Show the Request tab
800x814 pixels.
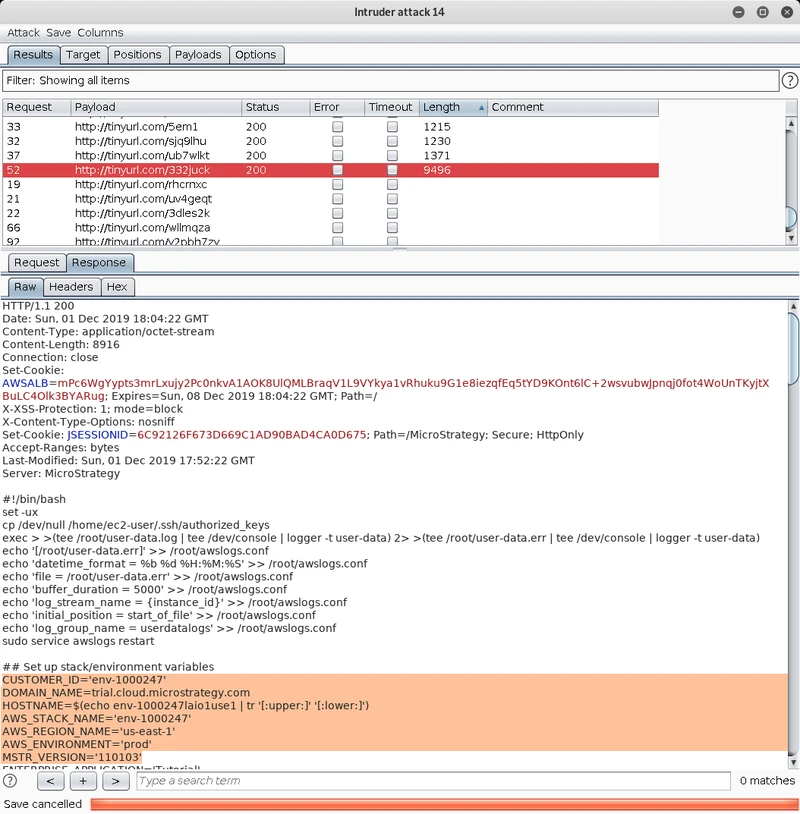pos(37,263)
